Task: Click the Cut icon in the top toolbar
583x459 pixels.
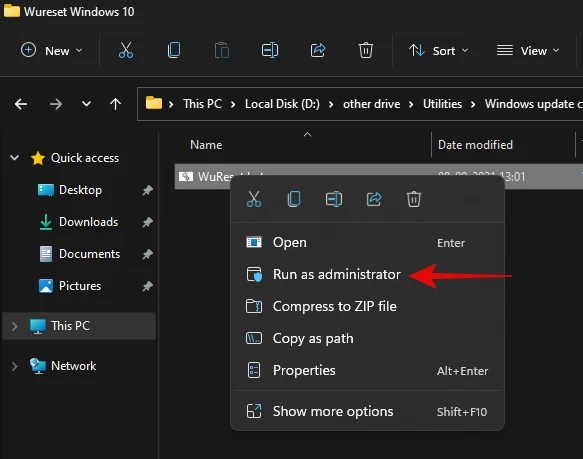Action: coord(126,50)
